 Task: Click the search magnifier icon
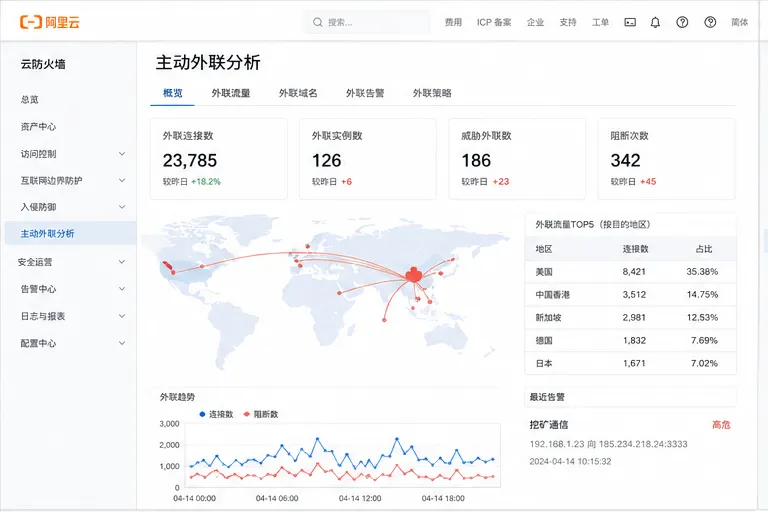tap(317, 22)
